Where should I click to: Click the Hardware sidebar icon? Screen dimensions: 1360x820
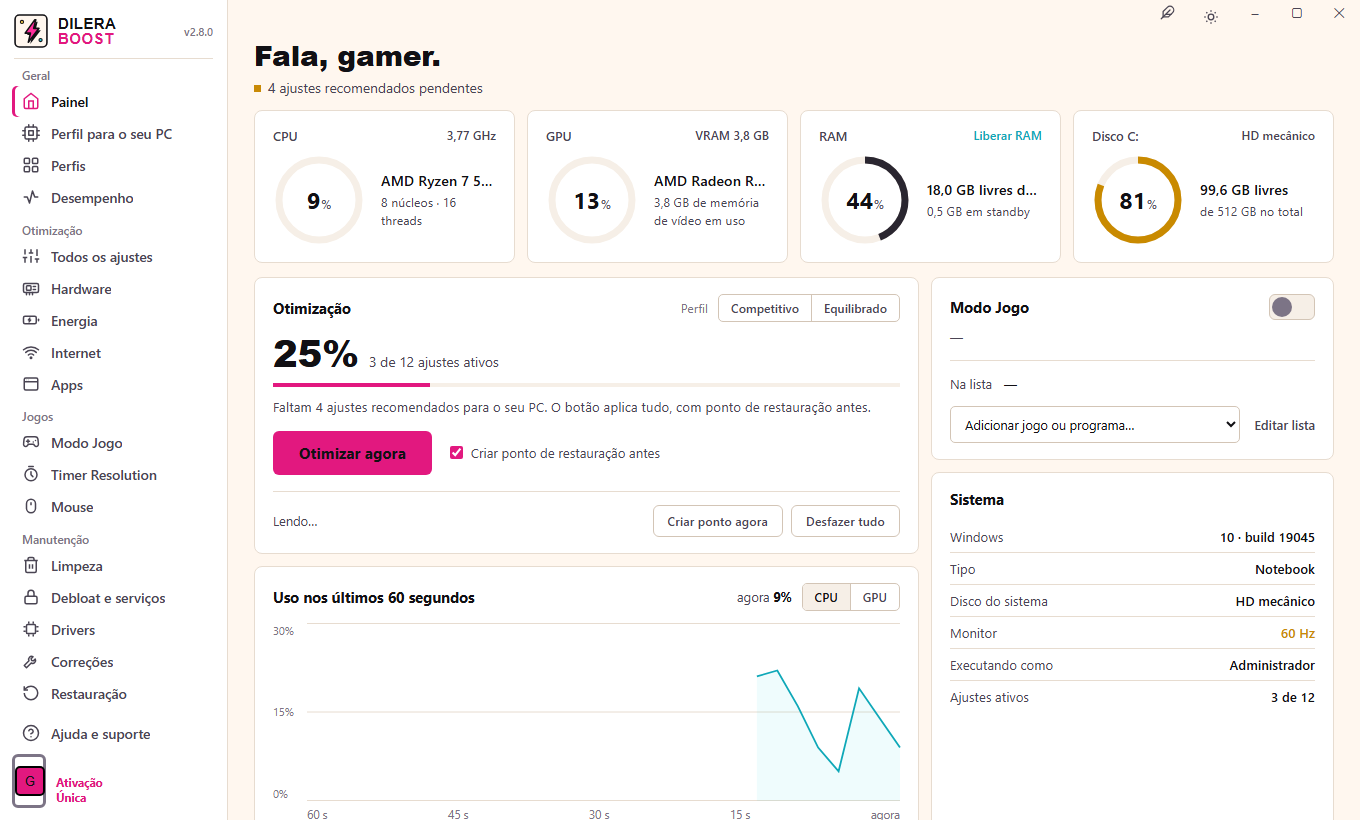31,289
